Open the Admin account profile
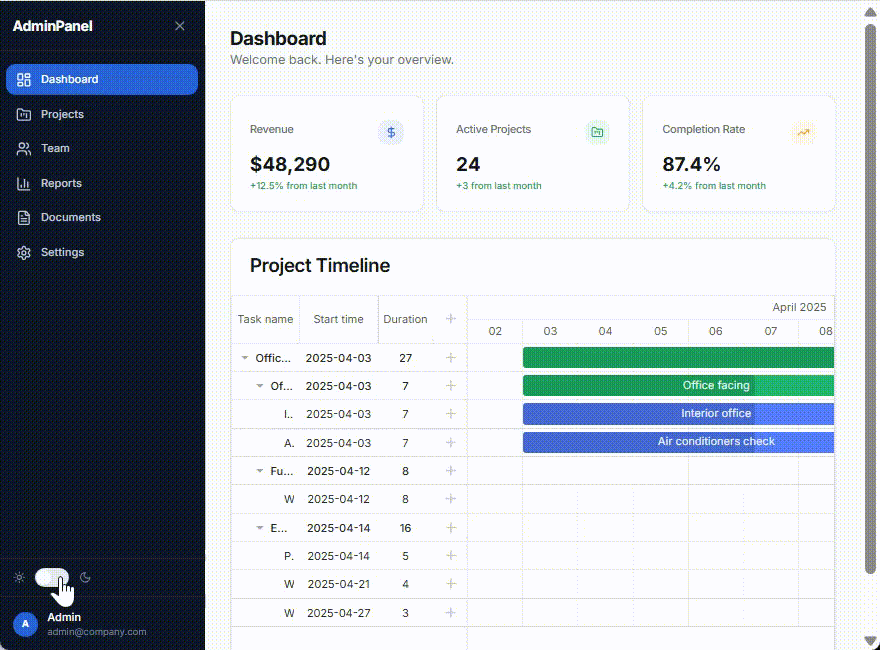880x650 pixels. [60, 622]
